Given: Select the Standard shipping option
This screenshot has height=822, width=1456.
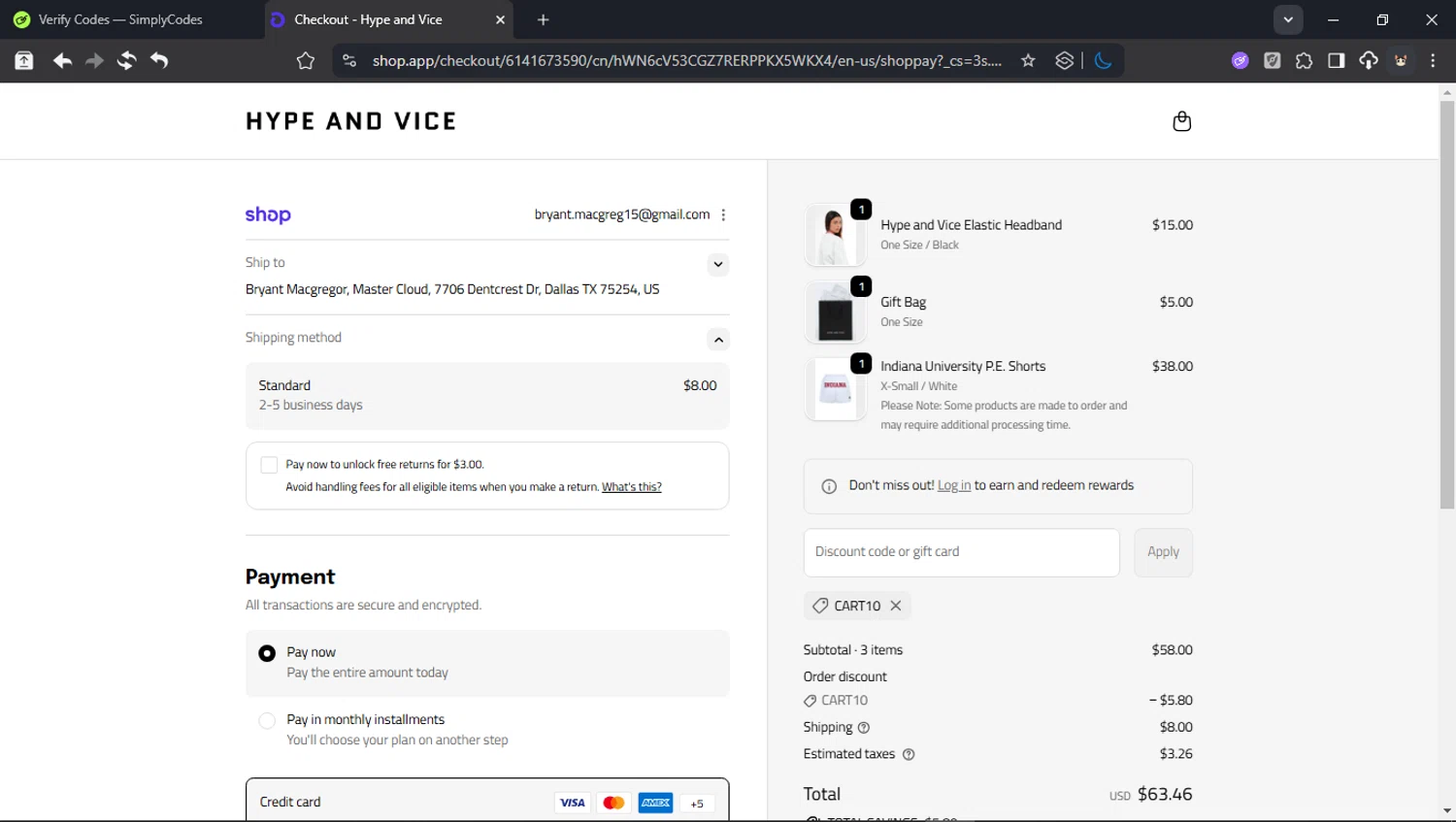Looking at the screenshot, I should tap(487, 396).
